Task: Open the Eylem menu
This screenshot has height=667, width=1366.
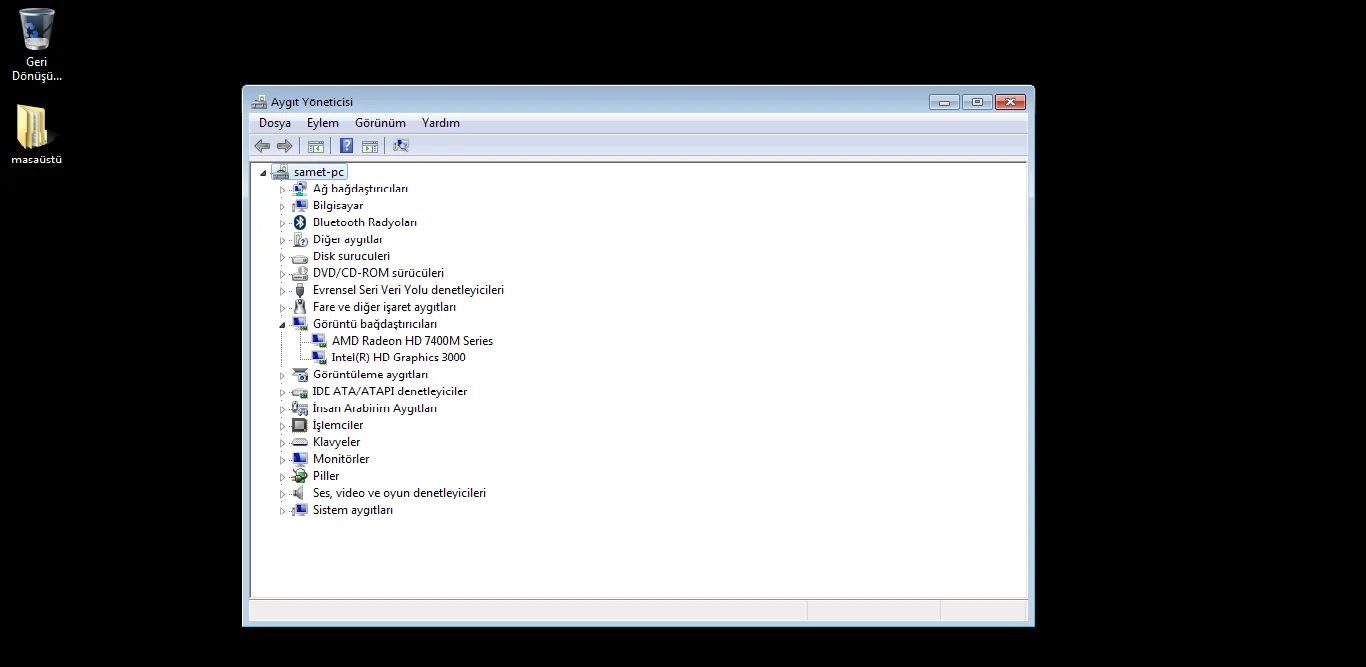Action: [323, 123]
